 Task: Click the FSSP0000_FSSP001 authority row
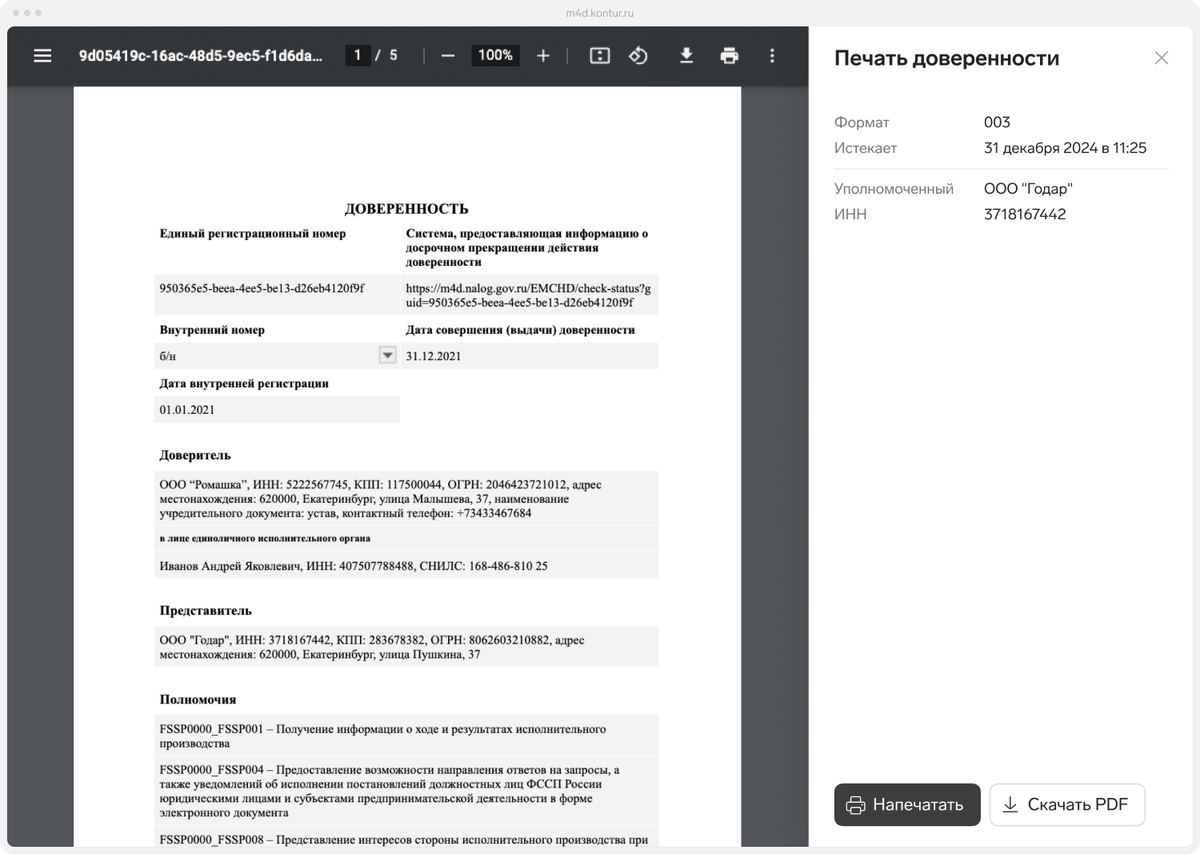point(406,736)
